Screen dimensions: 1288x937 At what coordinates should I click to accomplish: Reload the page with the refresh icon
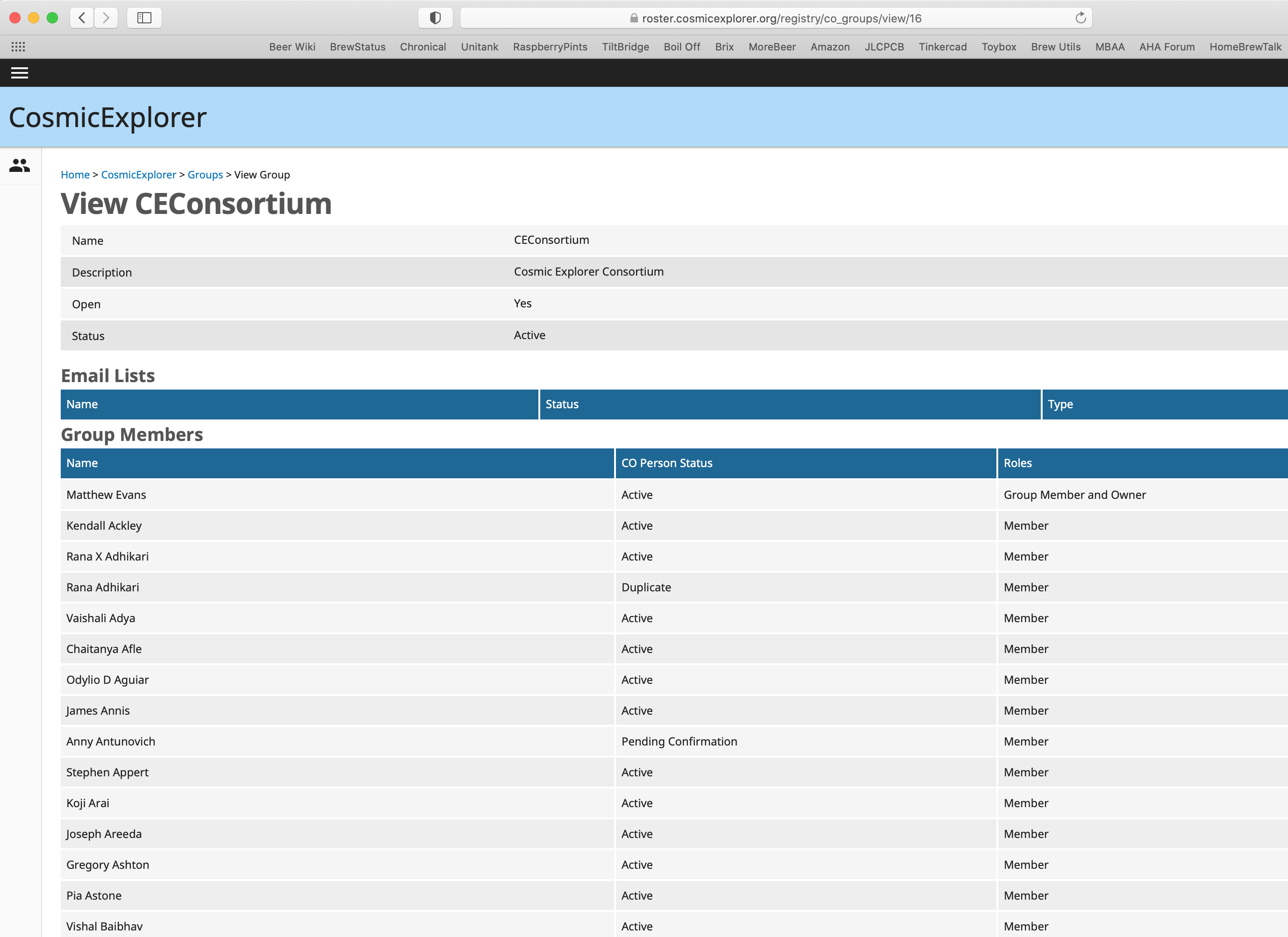pyautogui.click(x=1080, y=18)
